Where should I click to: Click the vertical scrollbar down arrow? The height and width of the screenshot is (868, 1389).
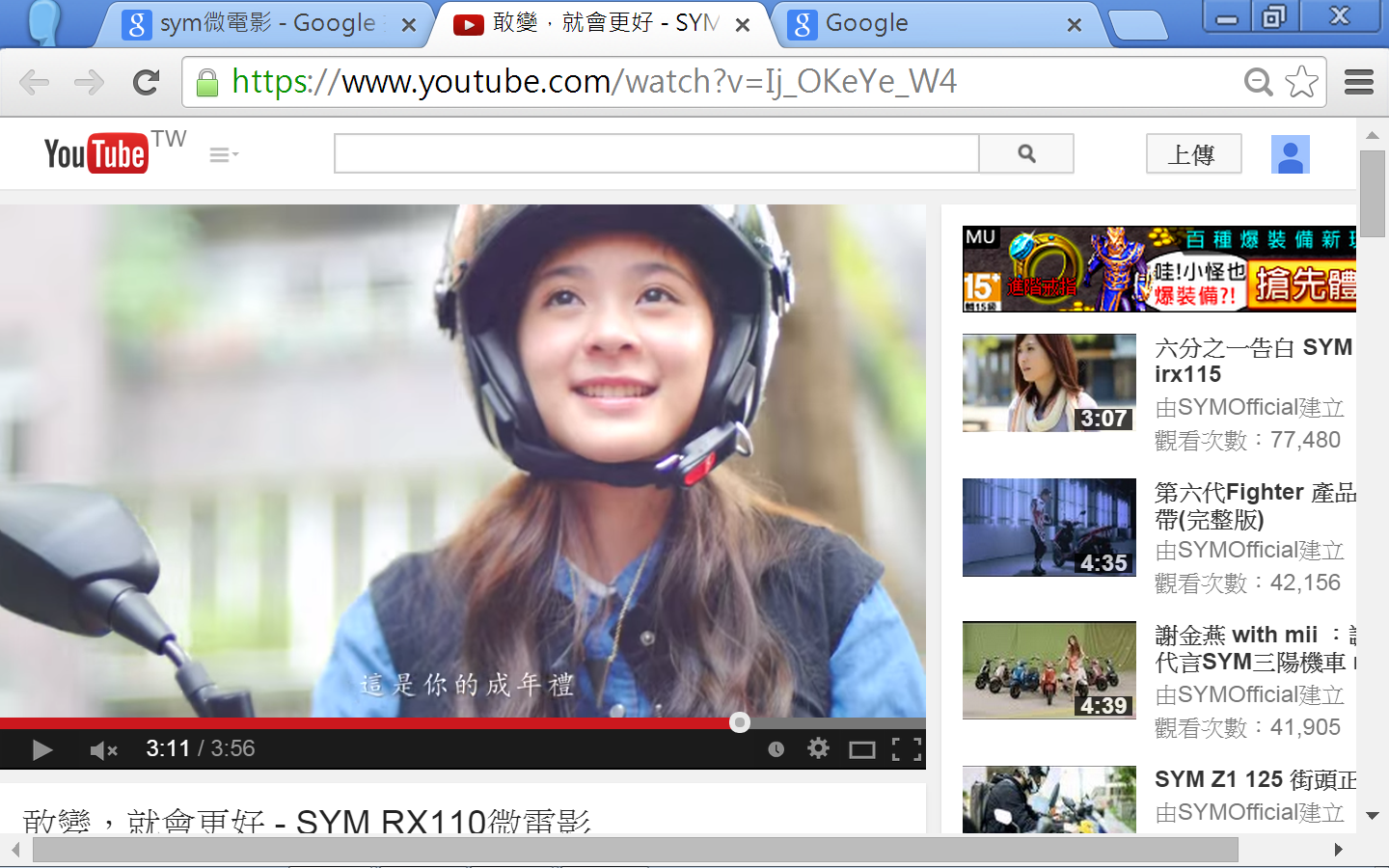(1373, 816)
